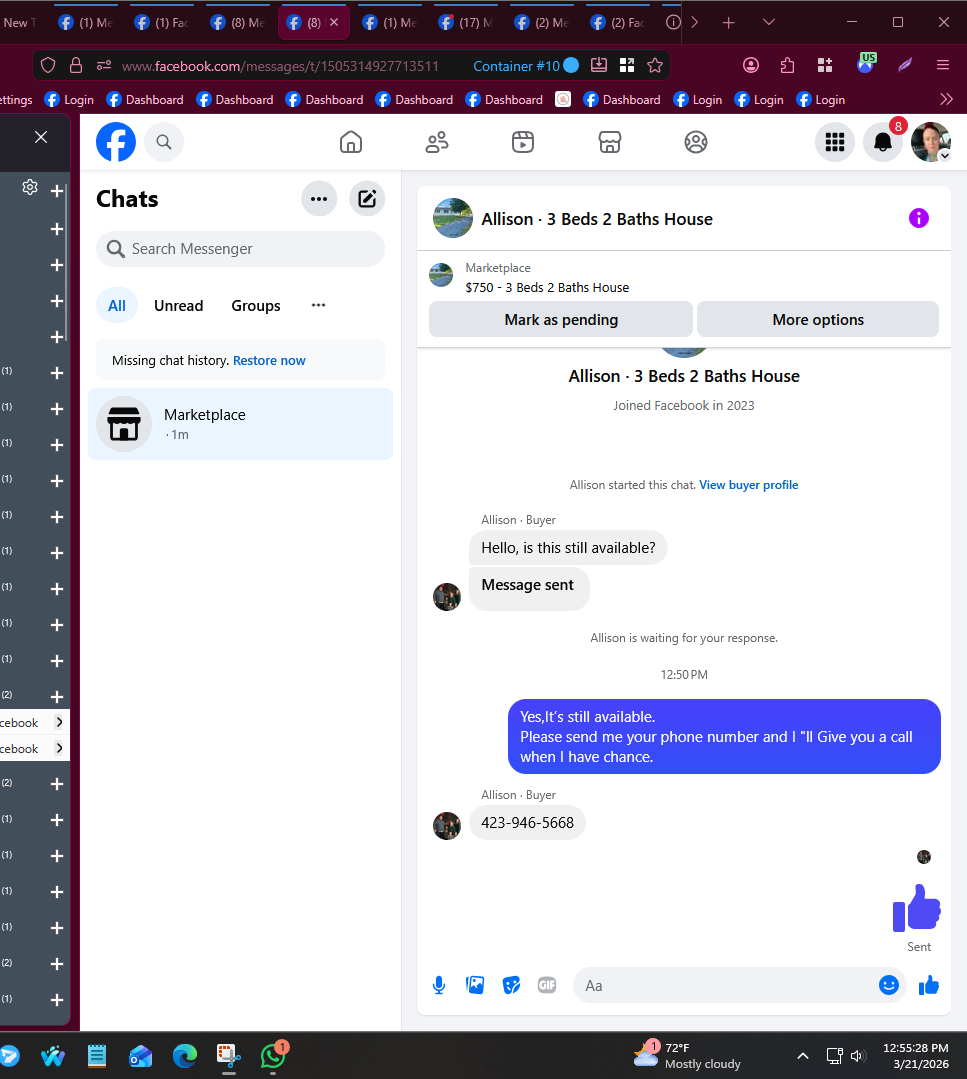Image resolution: width=967 pixels, height=1079 pixels.
Task: Show more bookmarks double chevron
Action: point(946,99)
